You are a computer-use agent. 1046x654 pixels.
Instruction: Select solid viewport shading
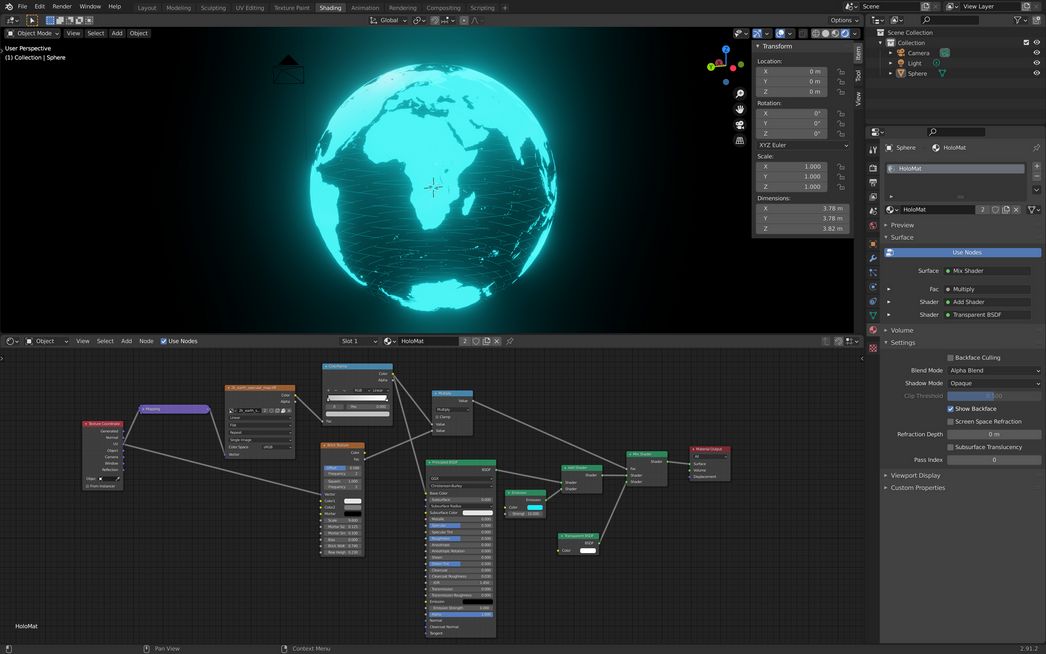(825, 33)
